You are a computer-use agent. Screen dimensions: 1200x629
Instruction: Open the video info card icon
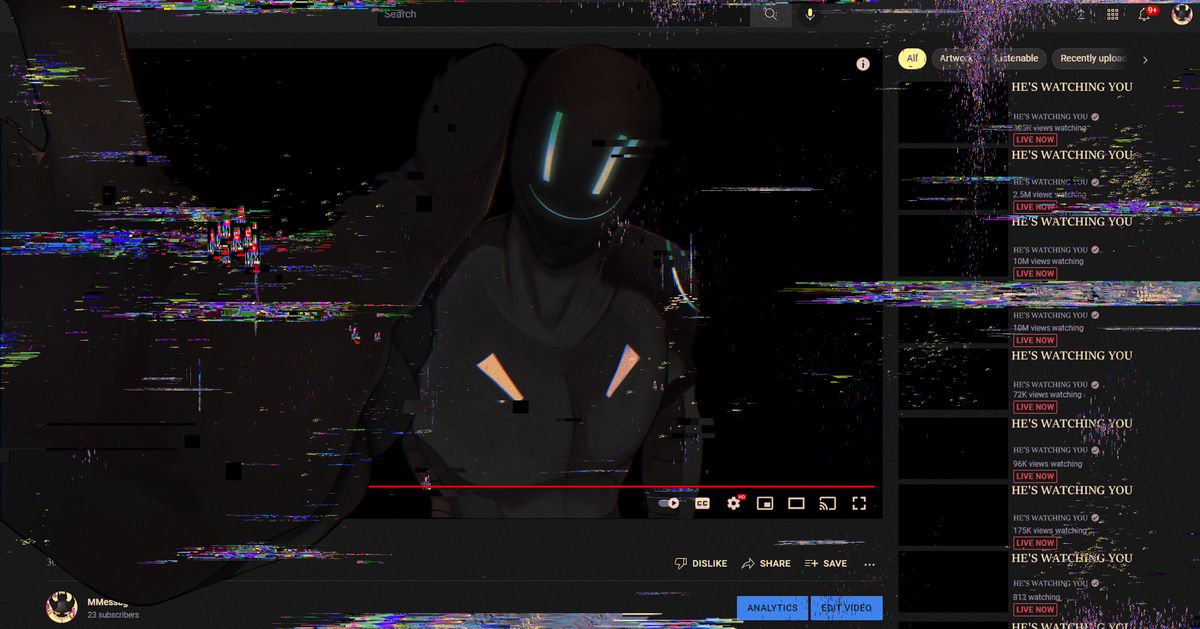coord(863,64)
